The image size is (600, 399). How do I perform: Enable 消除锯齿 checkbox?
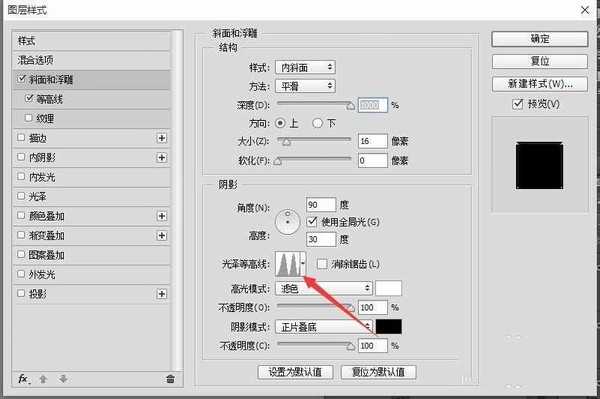pos(322,264)
